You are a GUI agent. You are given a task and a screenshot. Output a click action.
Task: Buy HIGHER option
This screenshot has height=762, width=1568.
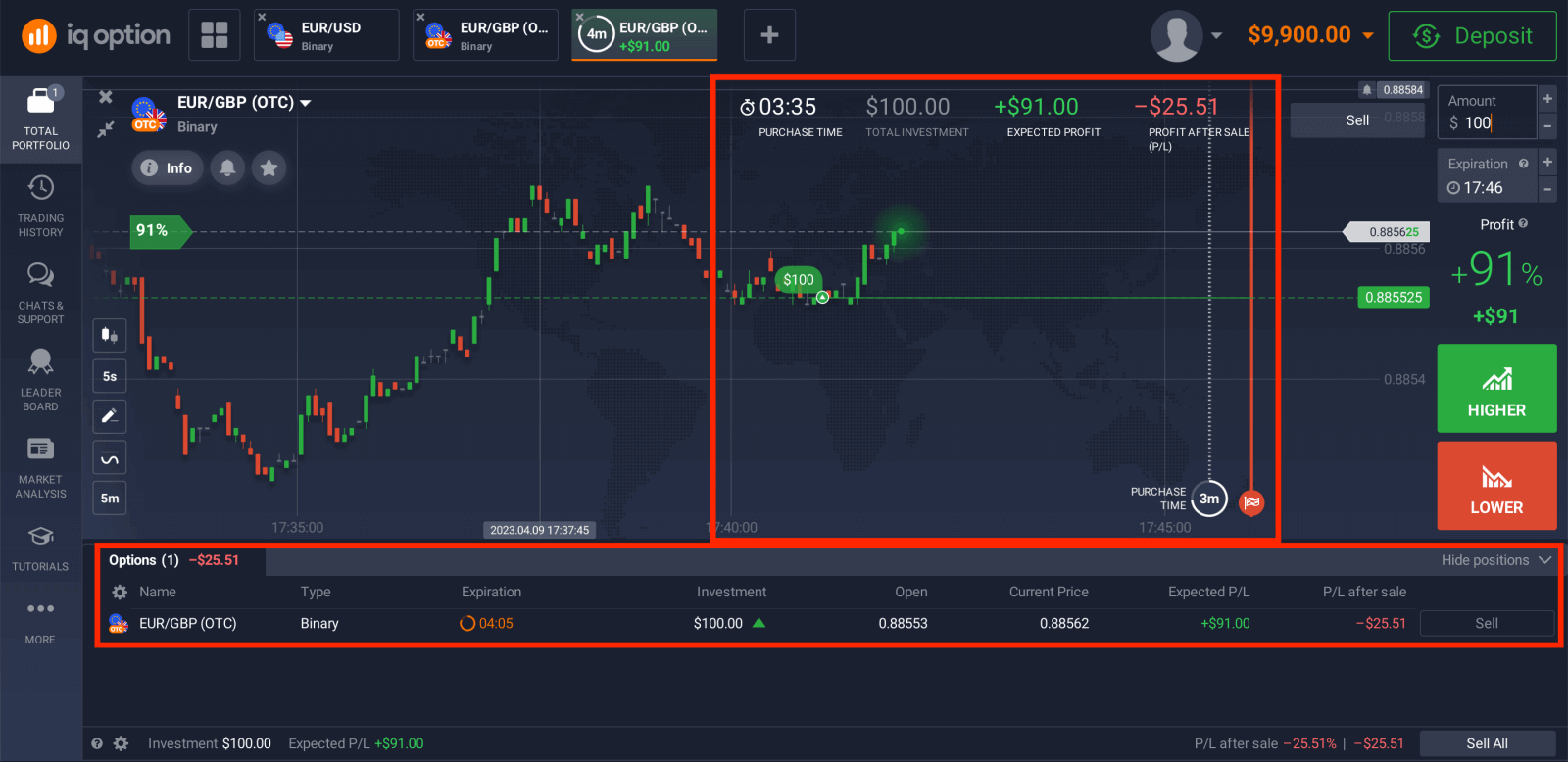click(1496, 388)
